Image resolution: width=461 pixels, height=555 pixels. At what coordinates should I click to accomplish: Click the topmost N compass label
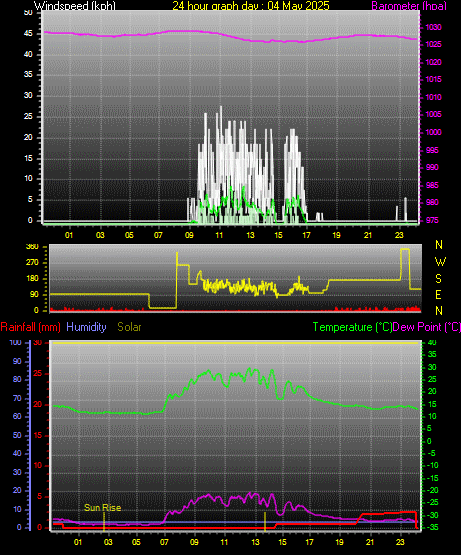[439, 245]
